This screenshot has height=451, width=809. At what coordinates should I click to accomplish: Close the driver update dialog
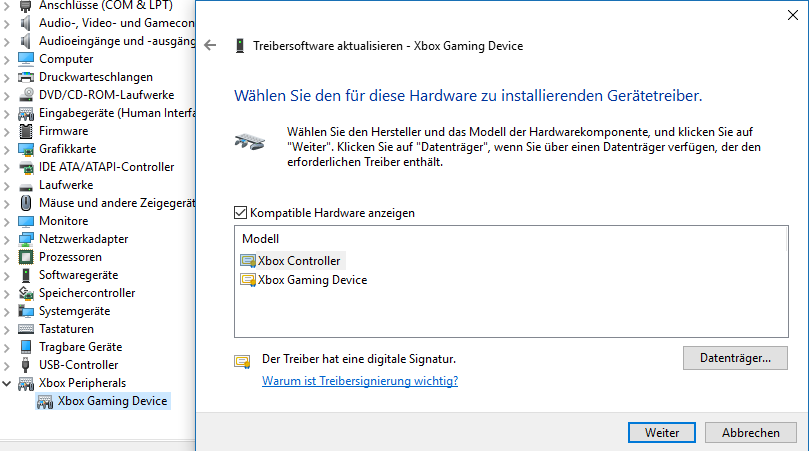click(793, 15)
